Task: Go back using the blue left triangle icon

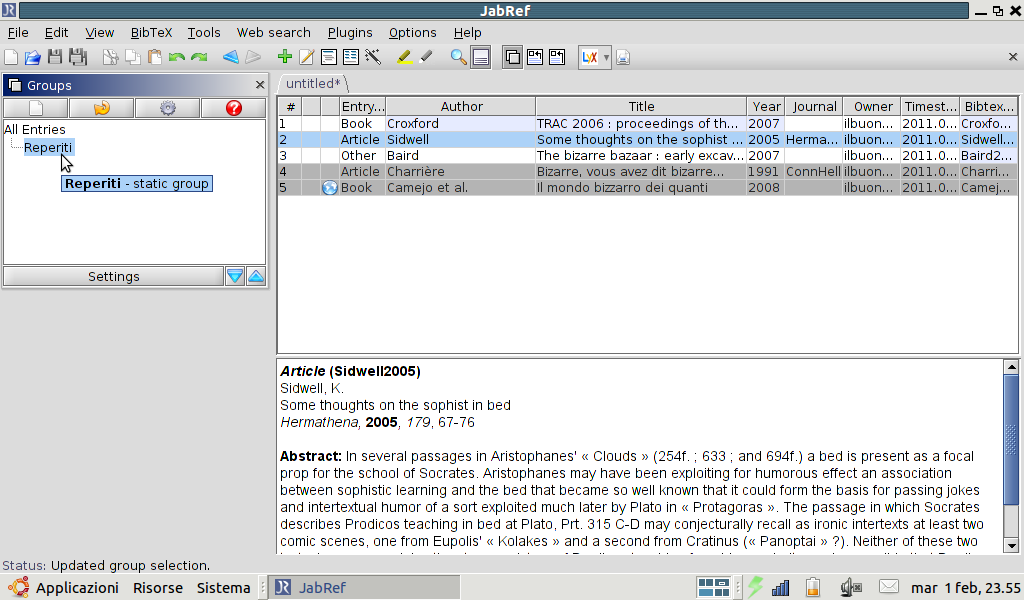Action: pos(231,57)
